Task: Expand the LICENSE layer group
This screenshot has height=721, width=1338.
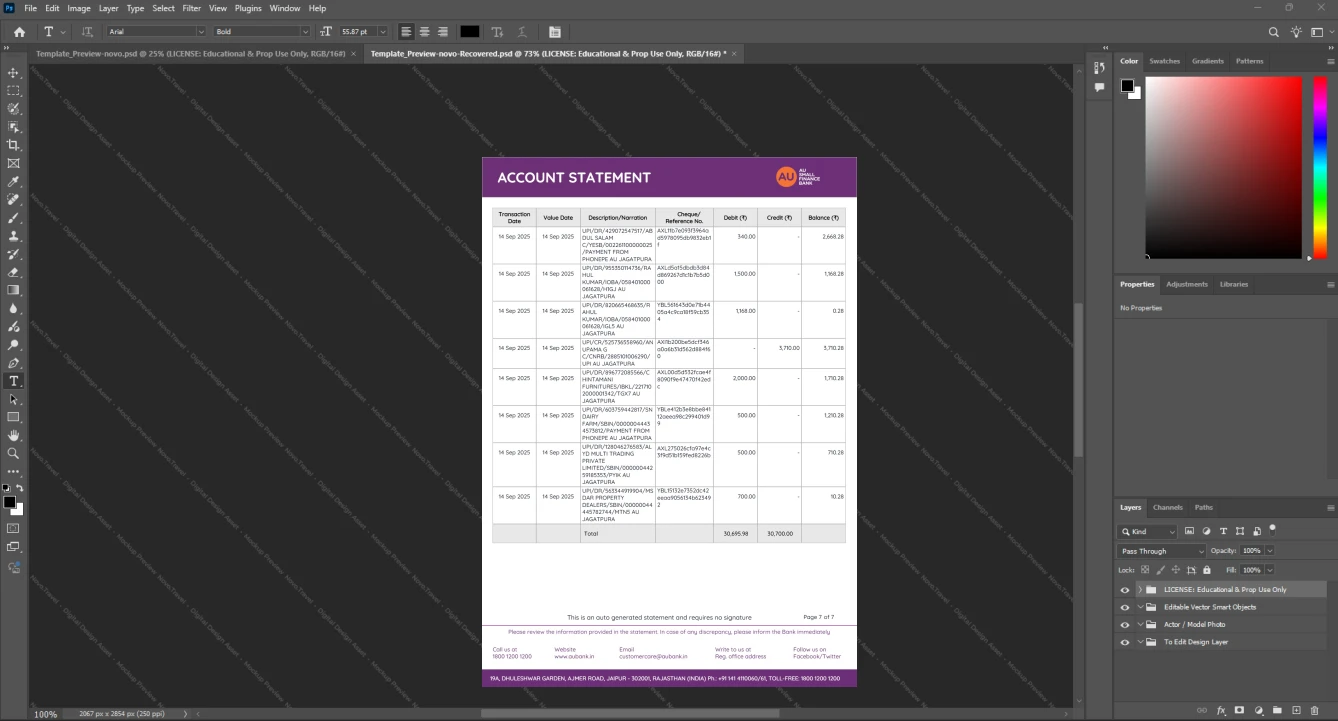Action: (1140, 590)
